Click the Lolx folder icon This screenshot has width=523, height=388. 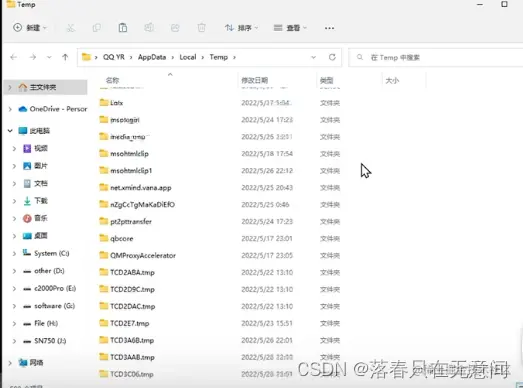[104, 102]
